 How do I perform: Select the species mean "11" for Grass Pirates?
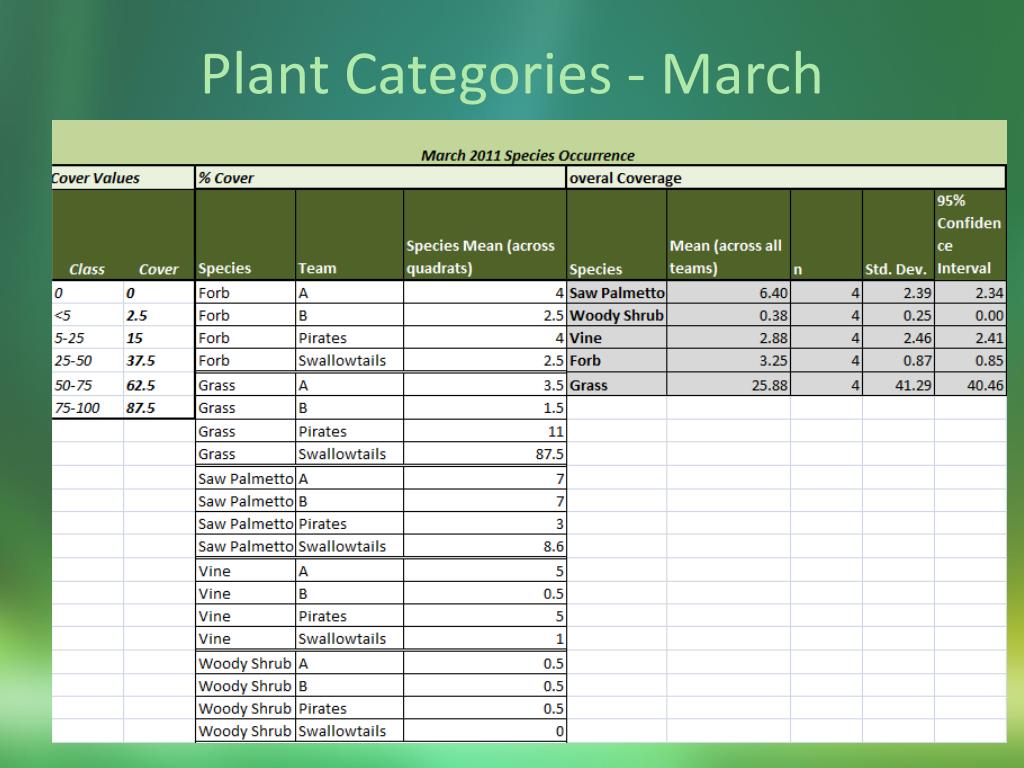tap(556, 432)
